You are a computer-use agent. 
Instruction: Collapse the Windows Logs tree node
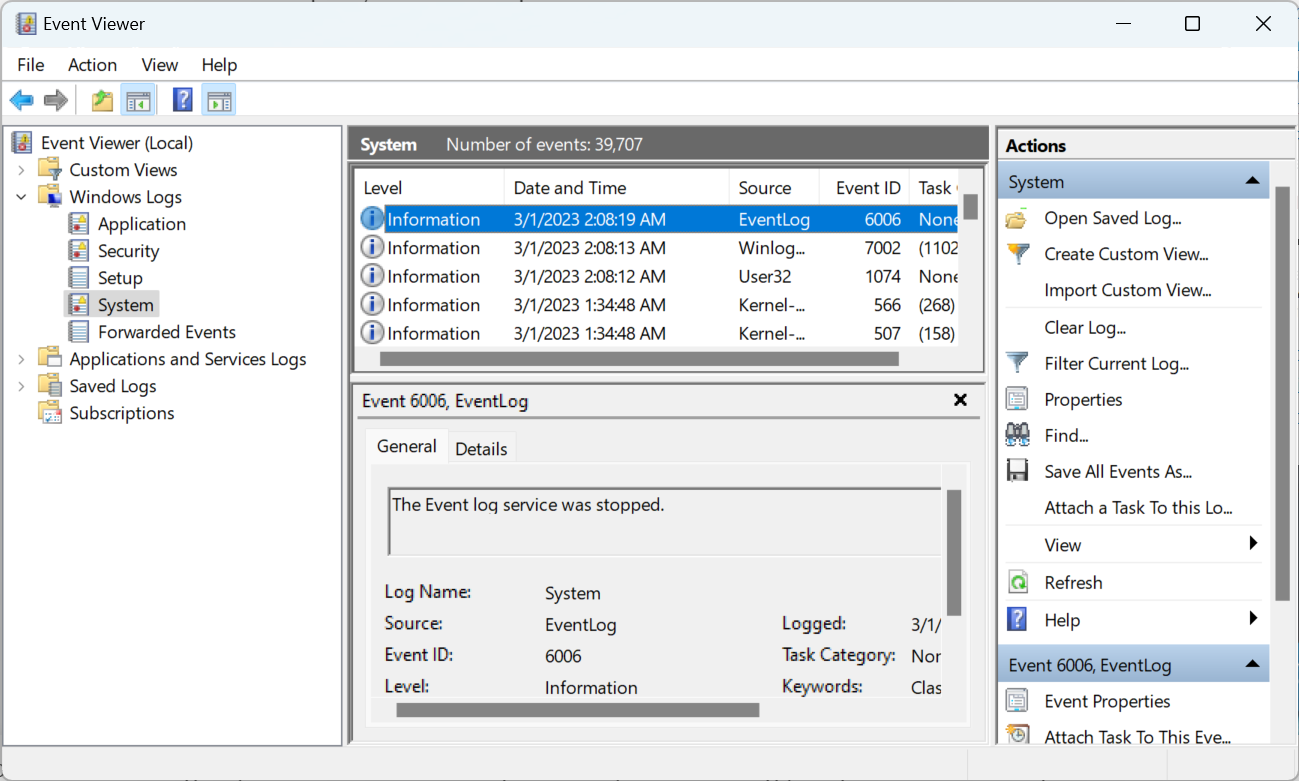[21, 197]
